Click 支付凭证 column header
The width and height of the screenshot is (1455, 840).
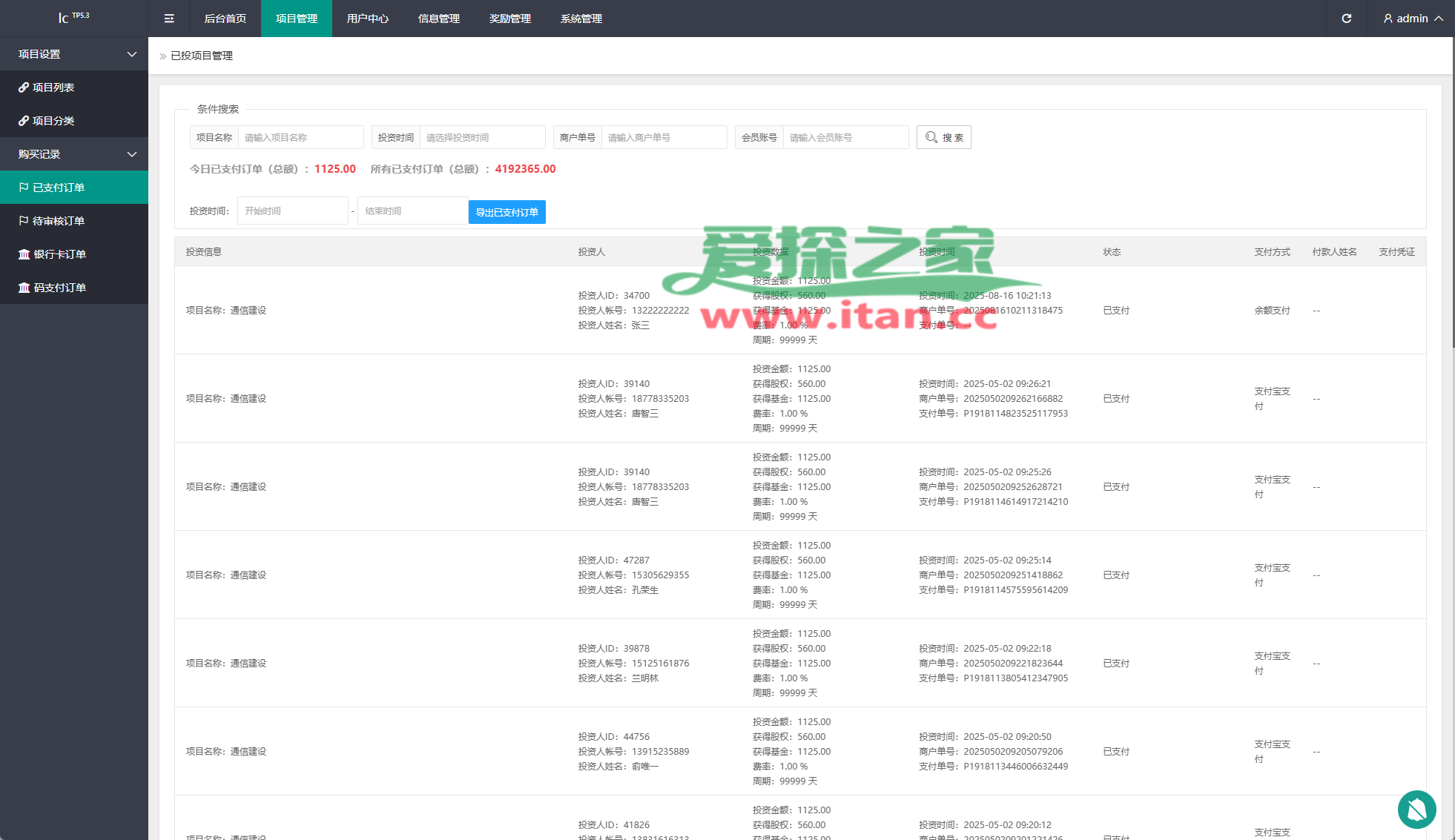(x=1397, y=252)
